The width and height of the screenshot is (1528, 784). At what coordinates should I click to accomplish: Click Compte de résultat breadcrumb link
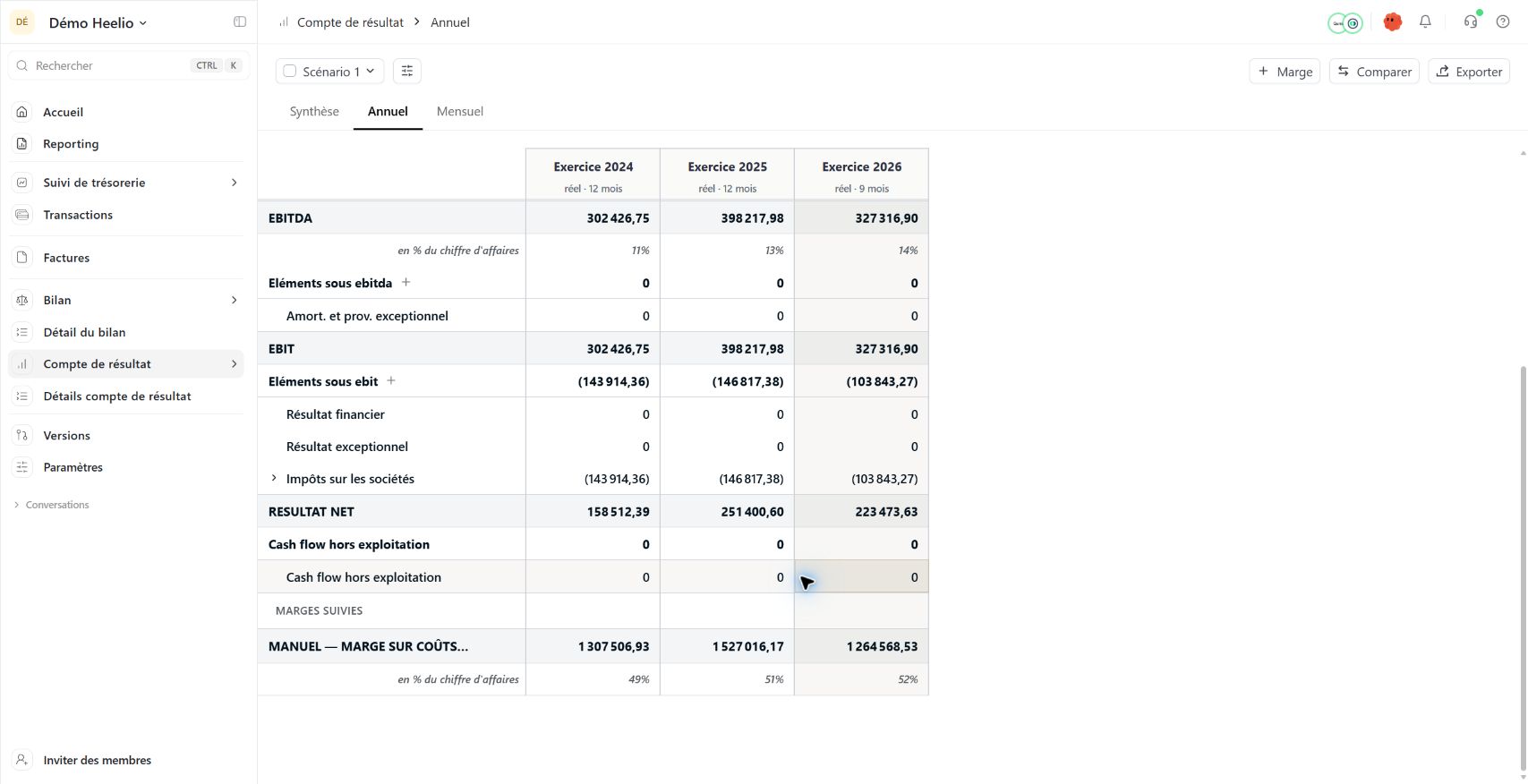pyautogui.click(x=350, y=22)
